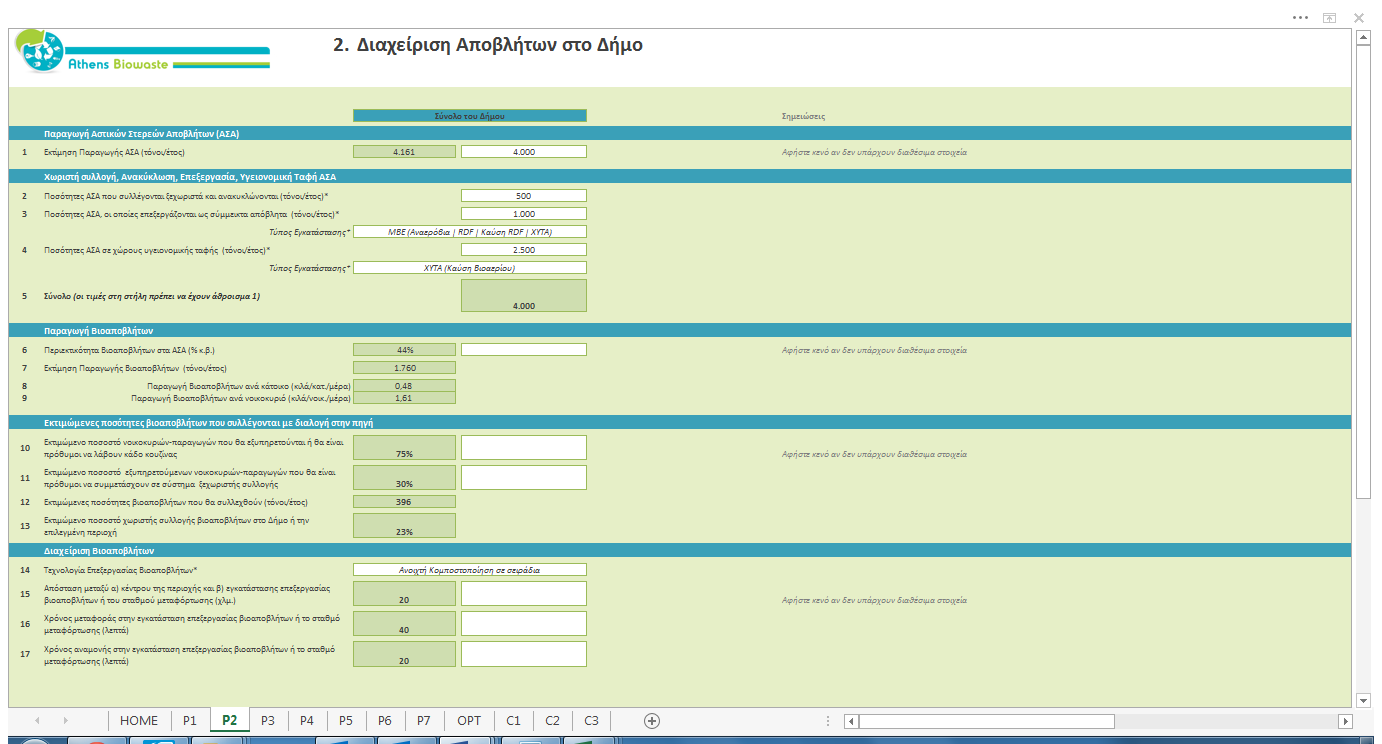Click the Σύνολο του Δήμου column header

pyautogui.click(x=470, y=116)
